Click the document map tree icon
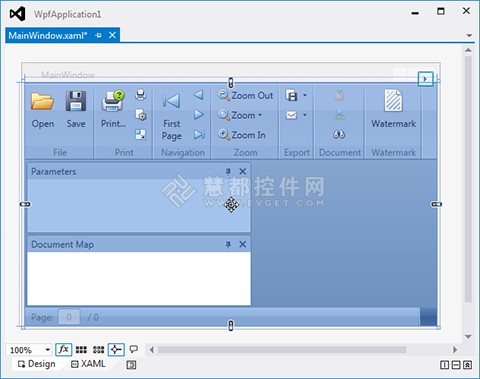 [339, 115]
